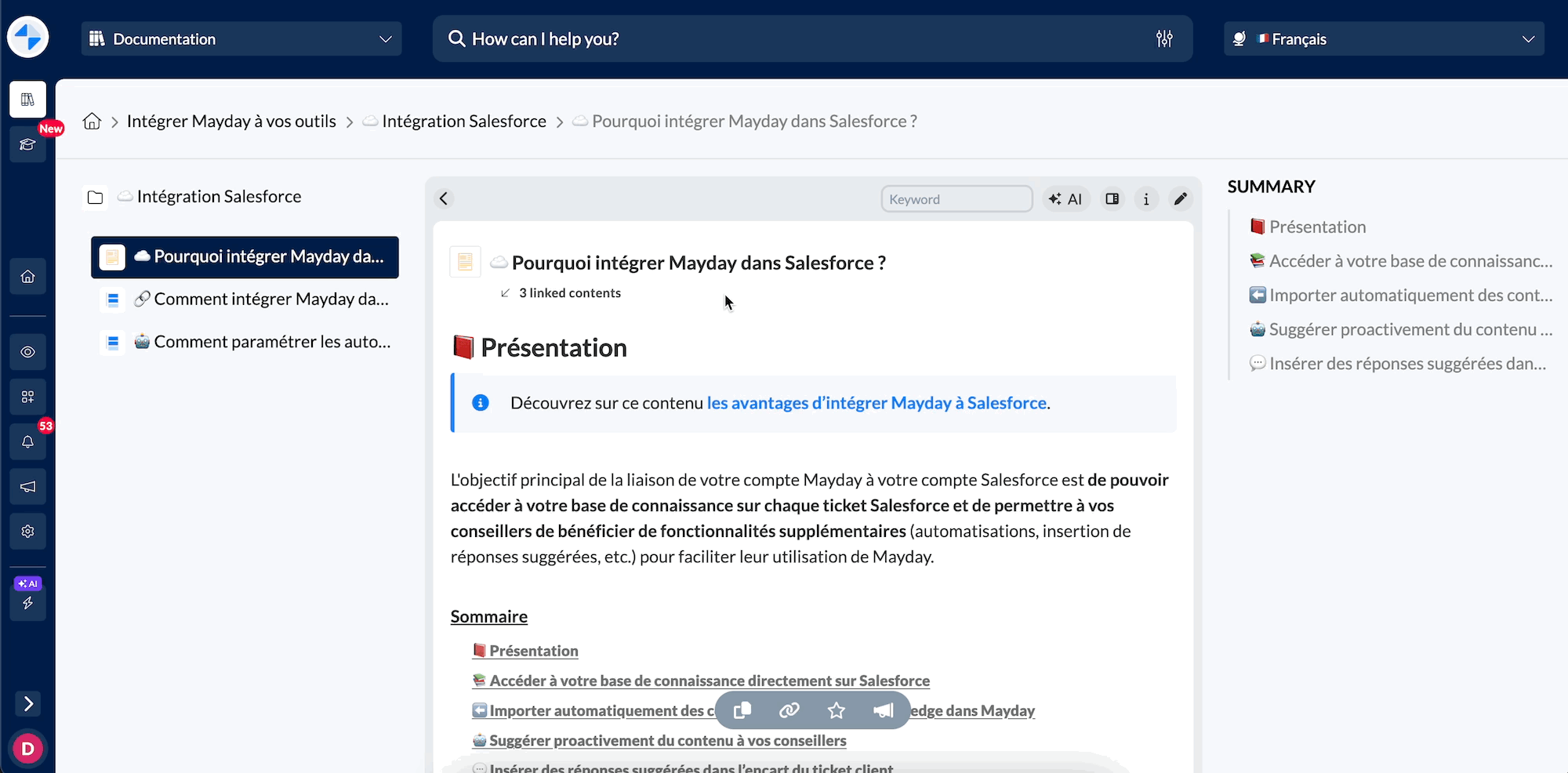Click the eye icon in sidebar

tap(28, 352)
